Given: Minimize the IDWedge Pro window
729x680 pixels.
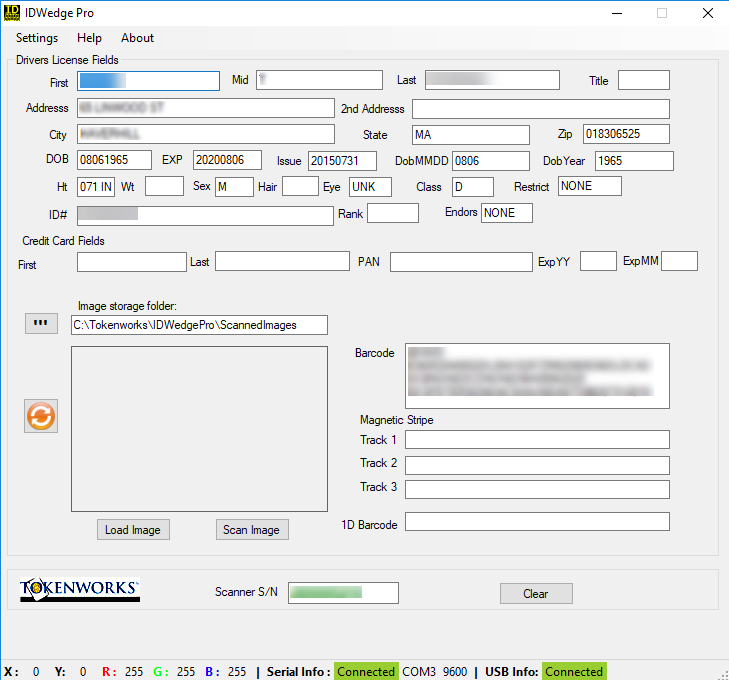Looking at the screenshot, I should pyautogui.click(x=617, y=13).
